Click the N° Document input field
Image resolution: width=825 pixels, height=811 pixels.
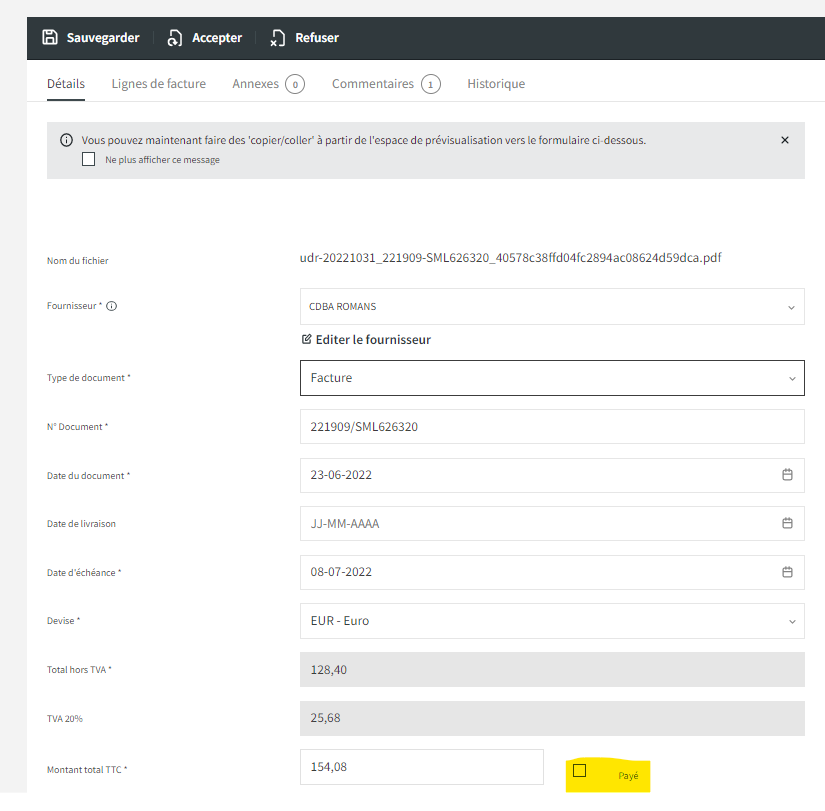click(552, 426)
